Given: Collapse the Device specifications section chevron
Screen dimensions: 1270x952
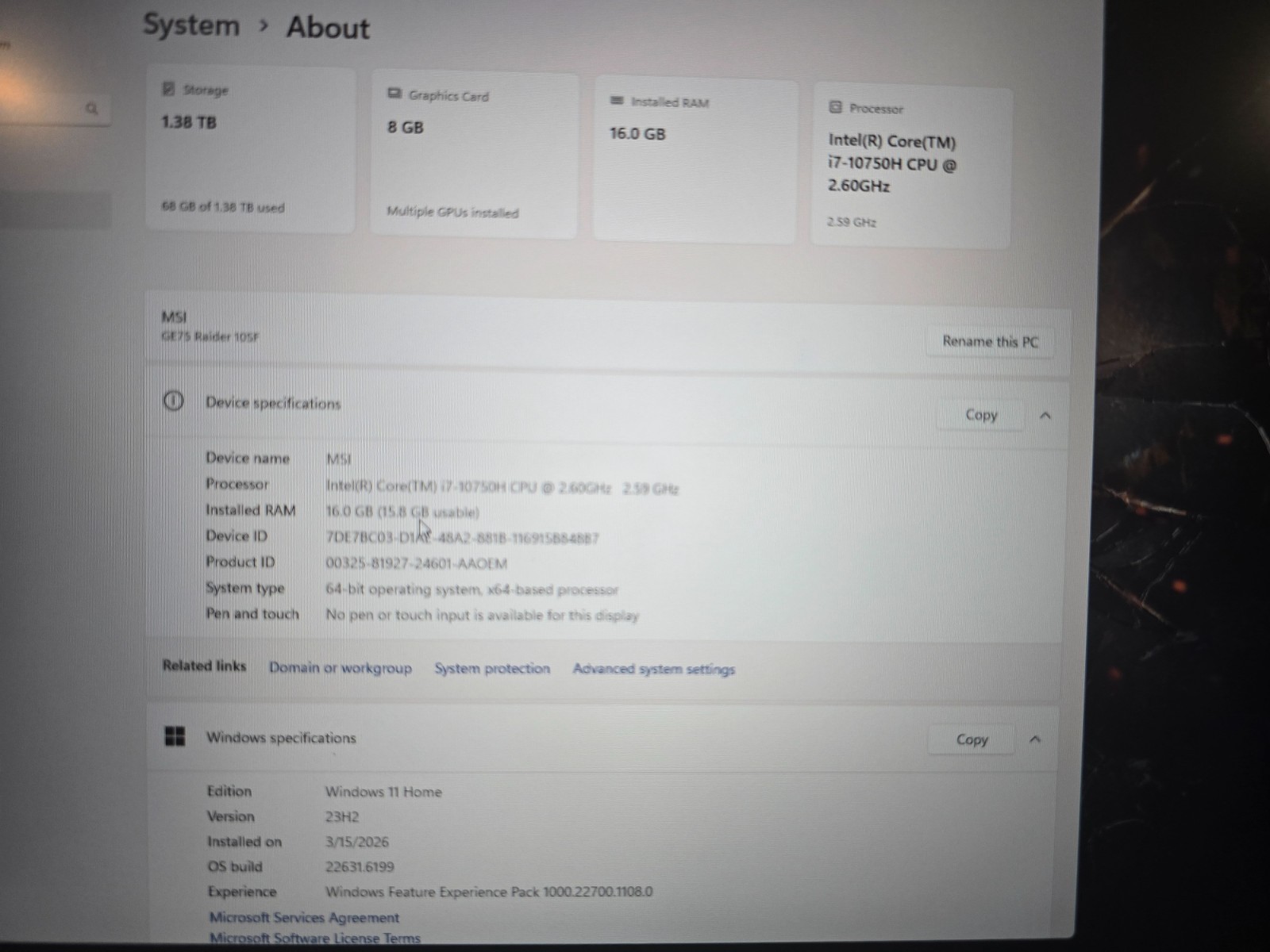Looking at the screenshot, I should (x=1045, y=416).
